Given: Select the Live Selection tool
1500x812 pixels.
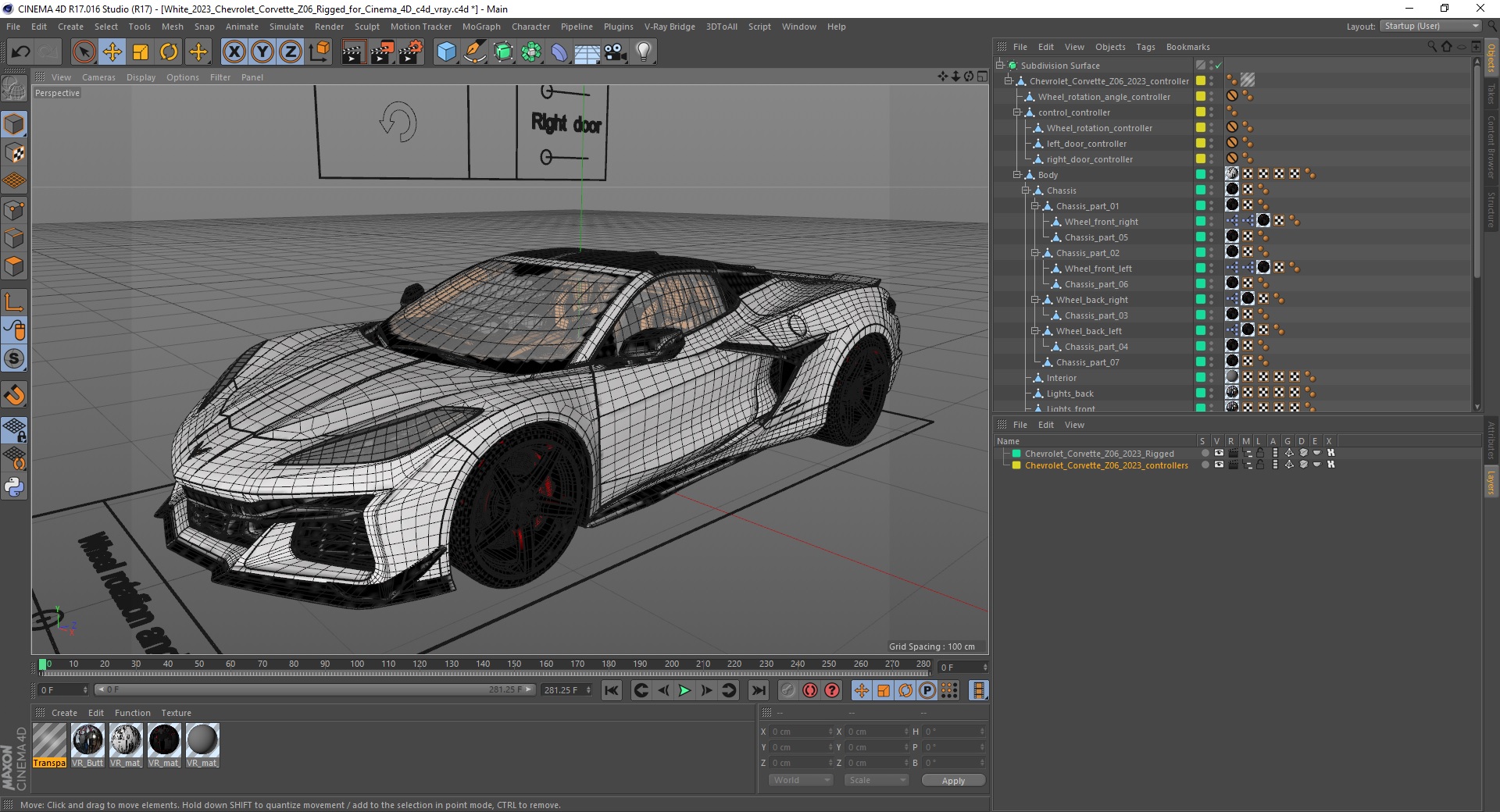Looking at the screenshot, I should (x=84, y=52).
